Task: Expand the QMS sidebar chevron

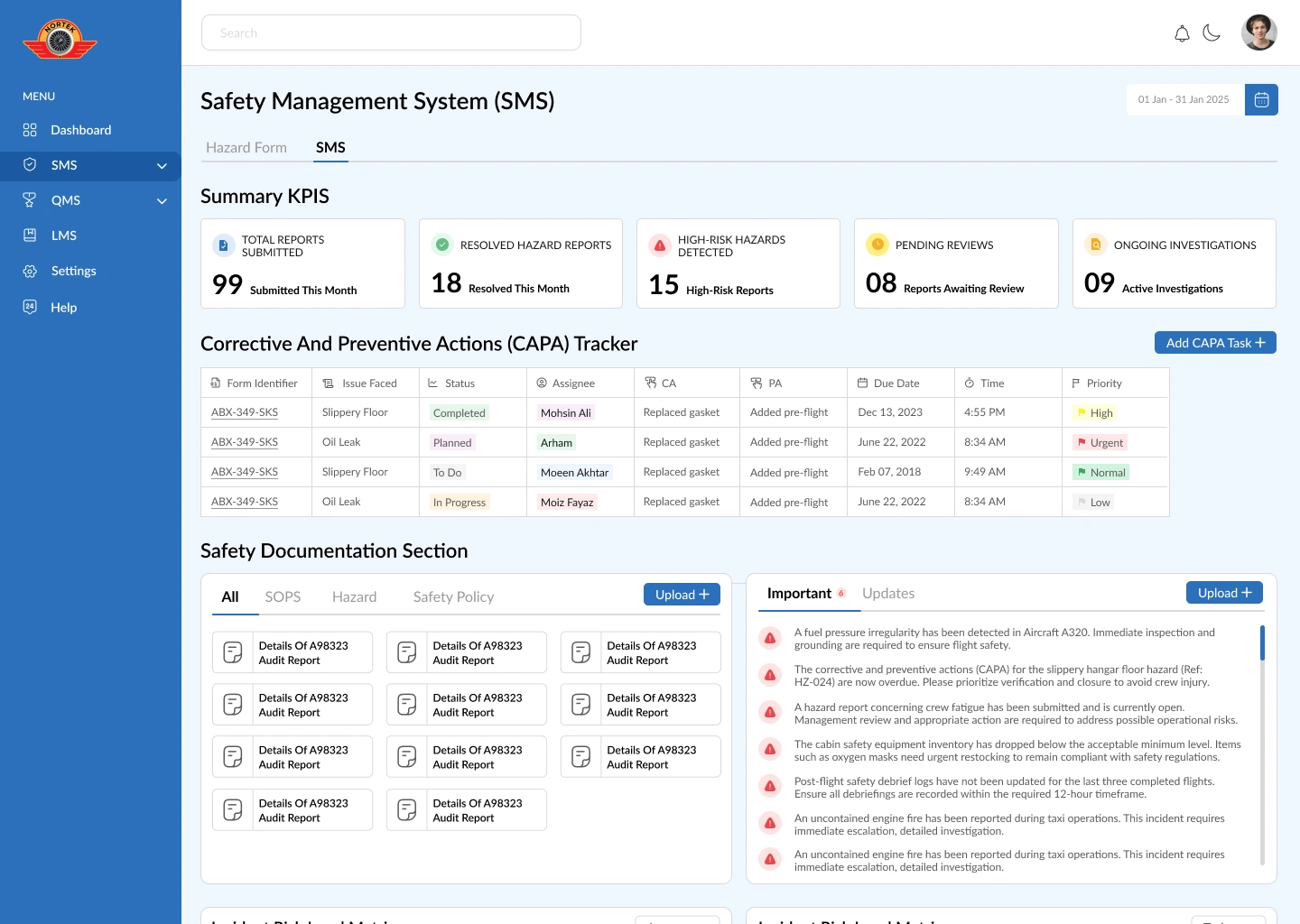Action: (162, 200)
